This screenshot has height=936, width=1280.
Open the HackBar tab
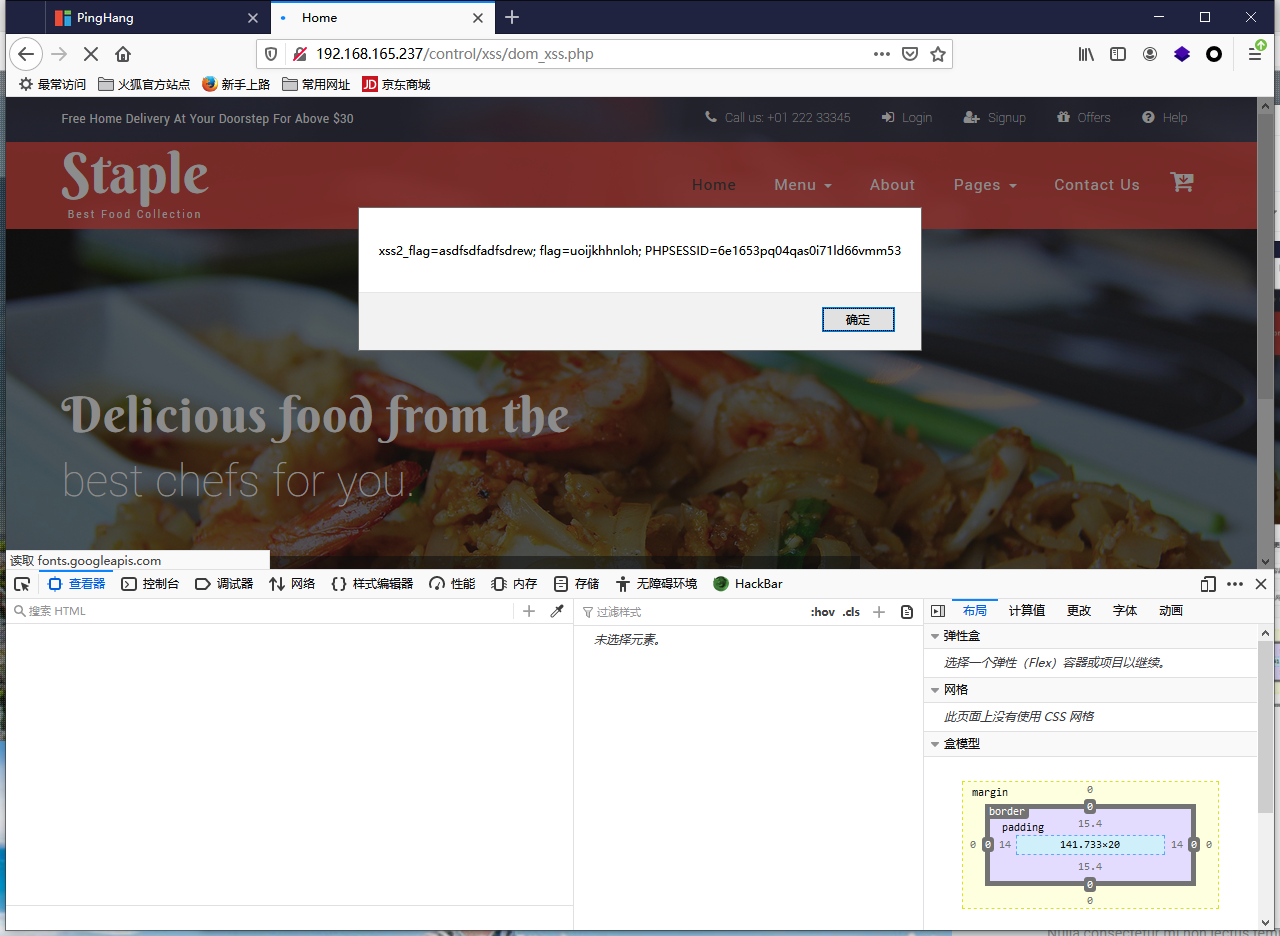(x=748, y=584)
